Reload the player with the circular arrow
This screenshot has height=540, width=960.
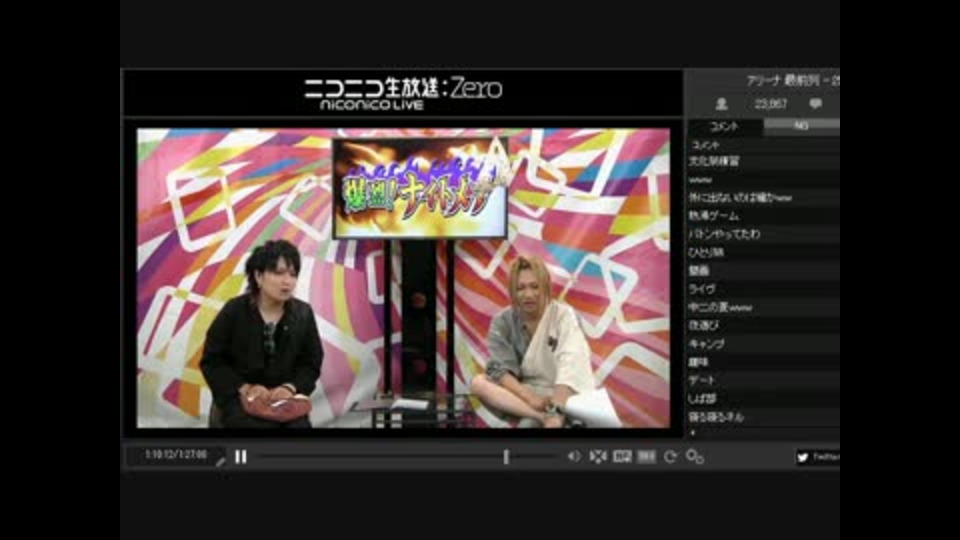coord(670,457)
